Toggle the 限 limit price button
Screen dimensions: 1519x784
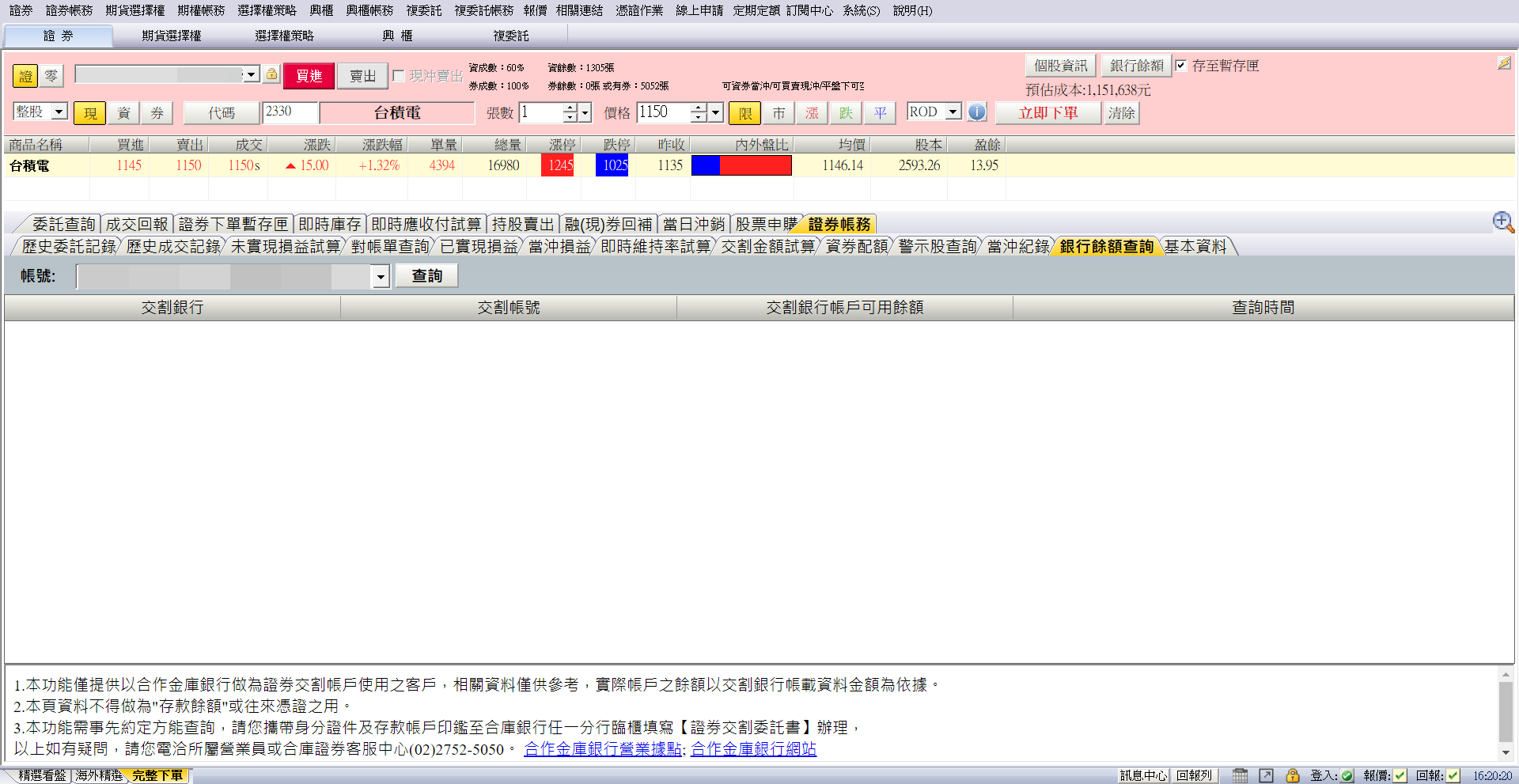(x=744, y=113)
